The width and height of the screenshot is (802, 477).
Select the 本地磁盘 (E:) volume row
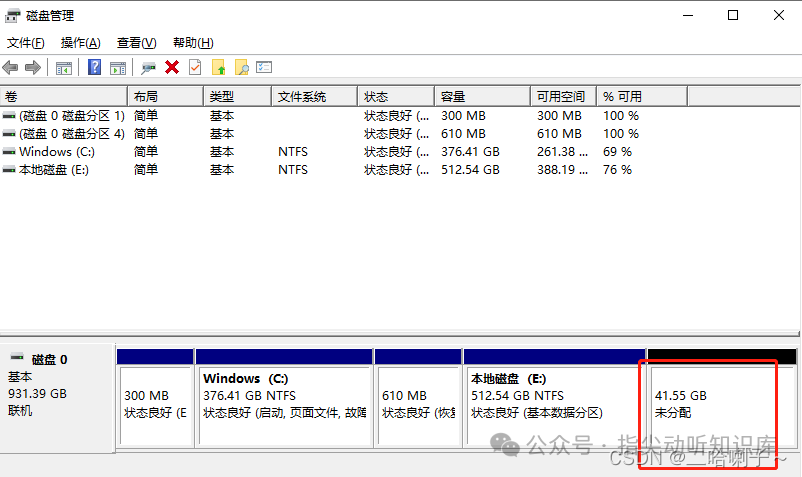tap(344, 170)
